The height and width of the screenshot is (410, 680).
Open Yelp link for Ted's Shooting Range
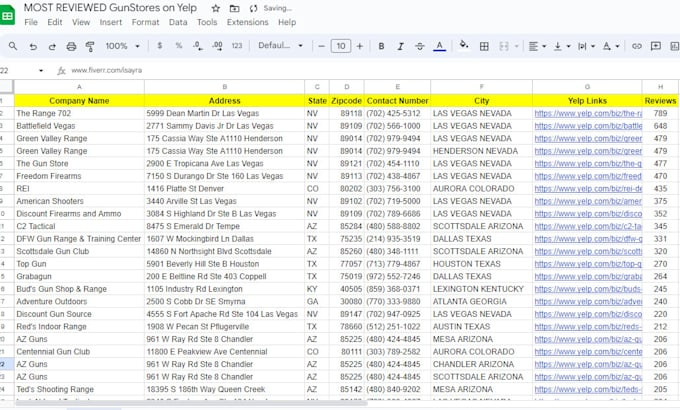pos(588,389)
